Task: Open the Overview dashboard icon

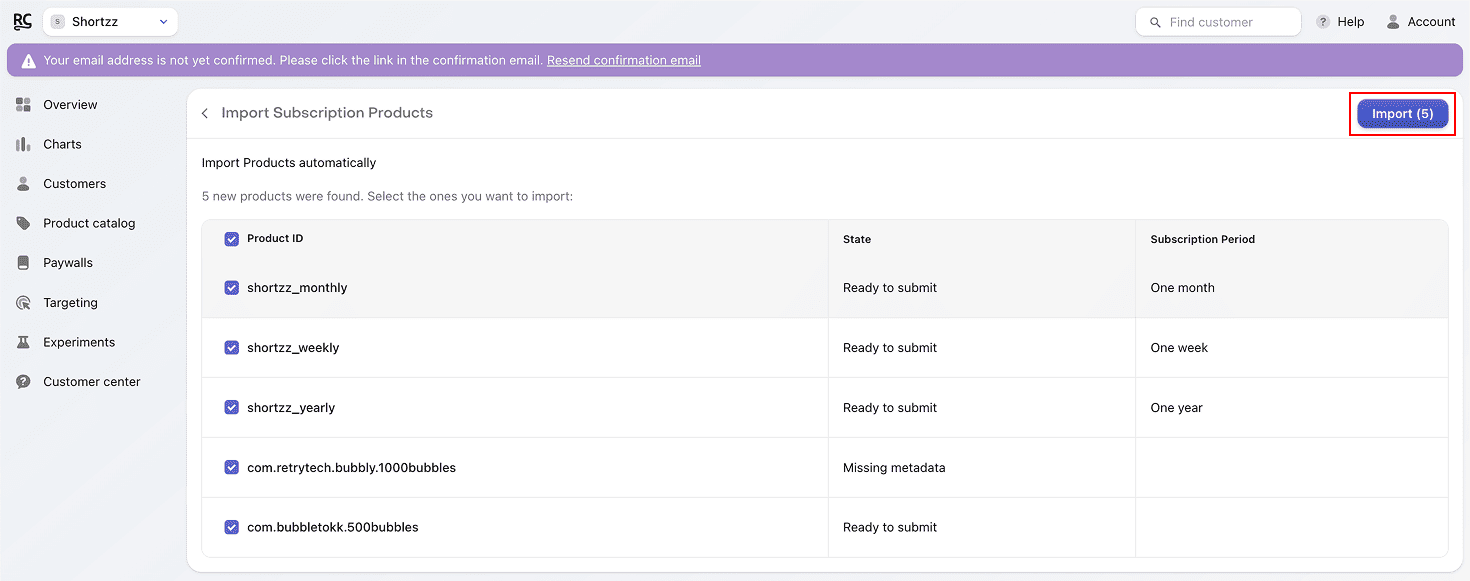Action: [x=23, y=105]
